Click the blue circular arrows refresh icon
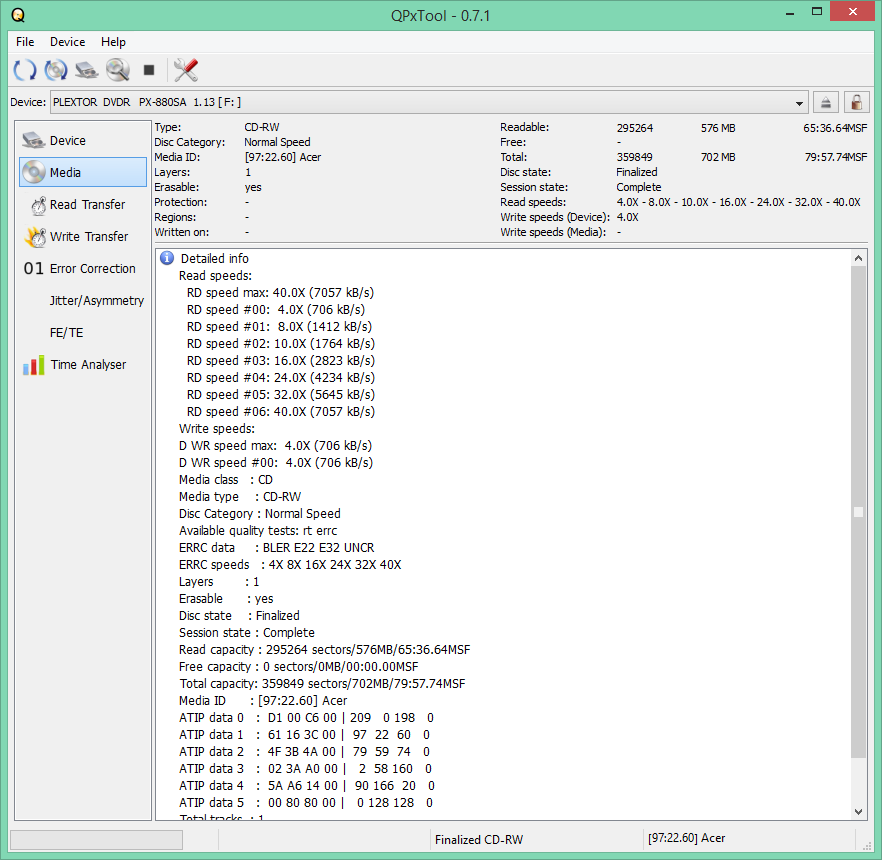The width and height of the screenshot is (882, 860). pos(25,70)
